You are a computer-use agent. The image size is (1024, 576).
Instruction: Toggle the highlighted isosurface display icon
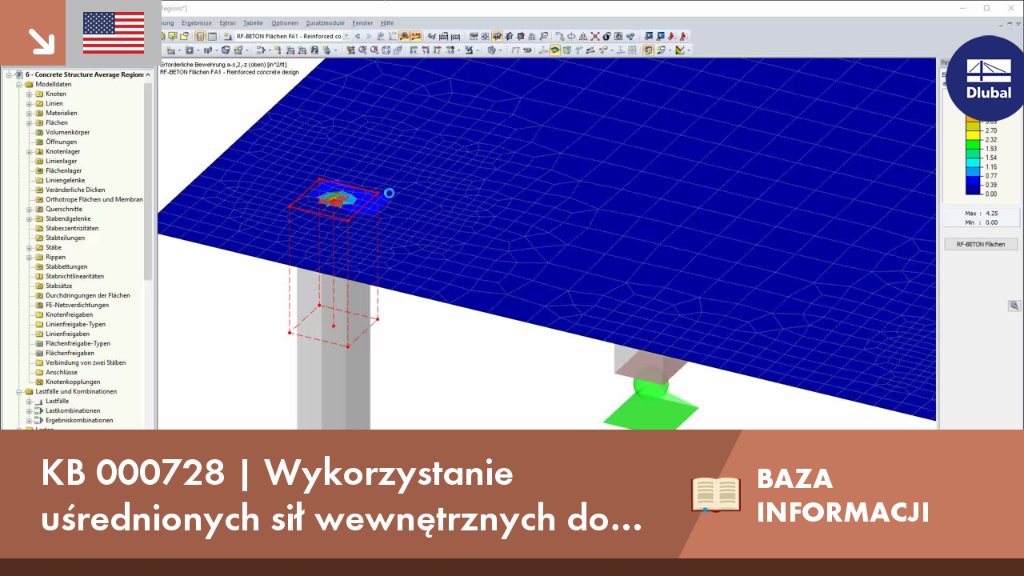click(x=554, y=50)
